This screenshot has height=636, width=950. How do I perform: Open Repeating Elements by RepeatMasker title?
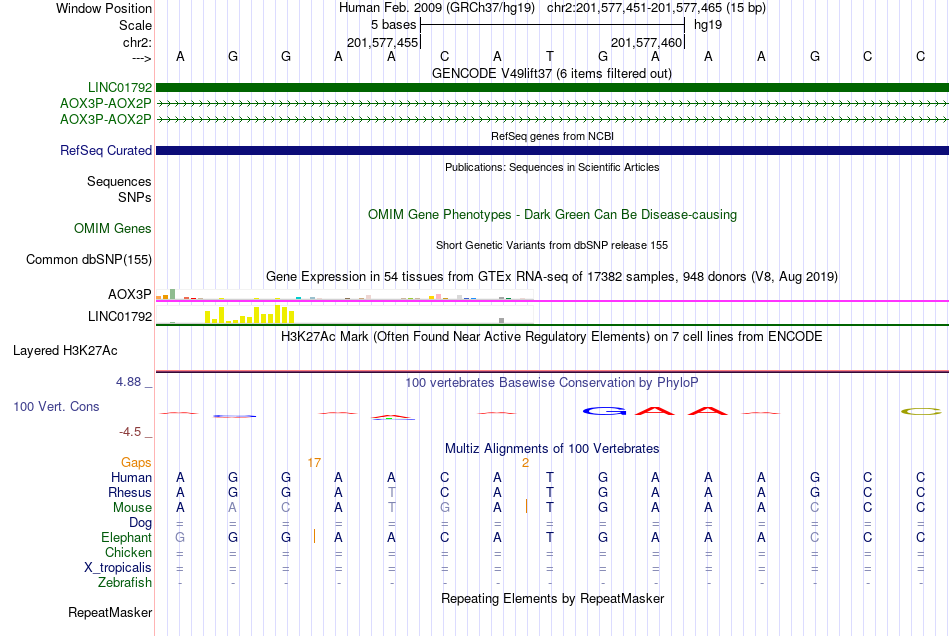pos(552,599)
